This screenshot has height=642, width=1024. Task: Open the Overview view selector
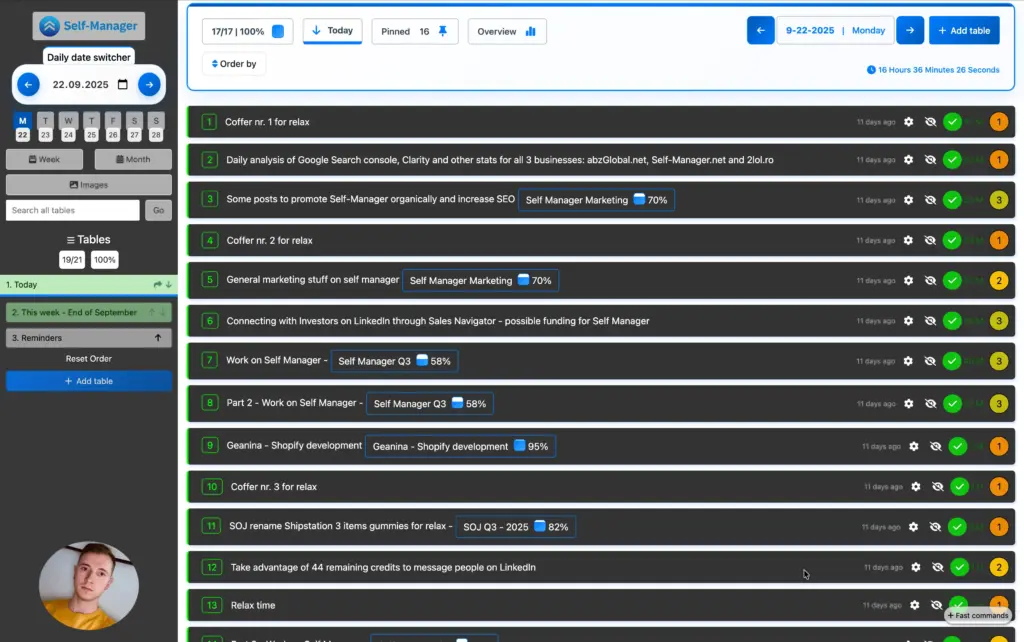pos(497,31)
